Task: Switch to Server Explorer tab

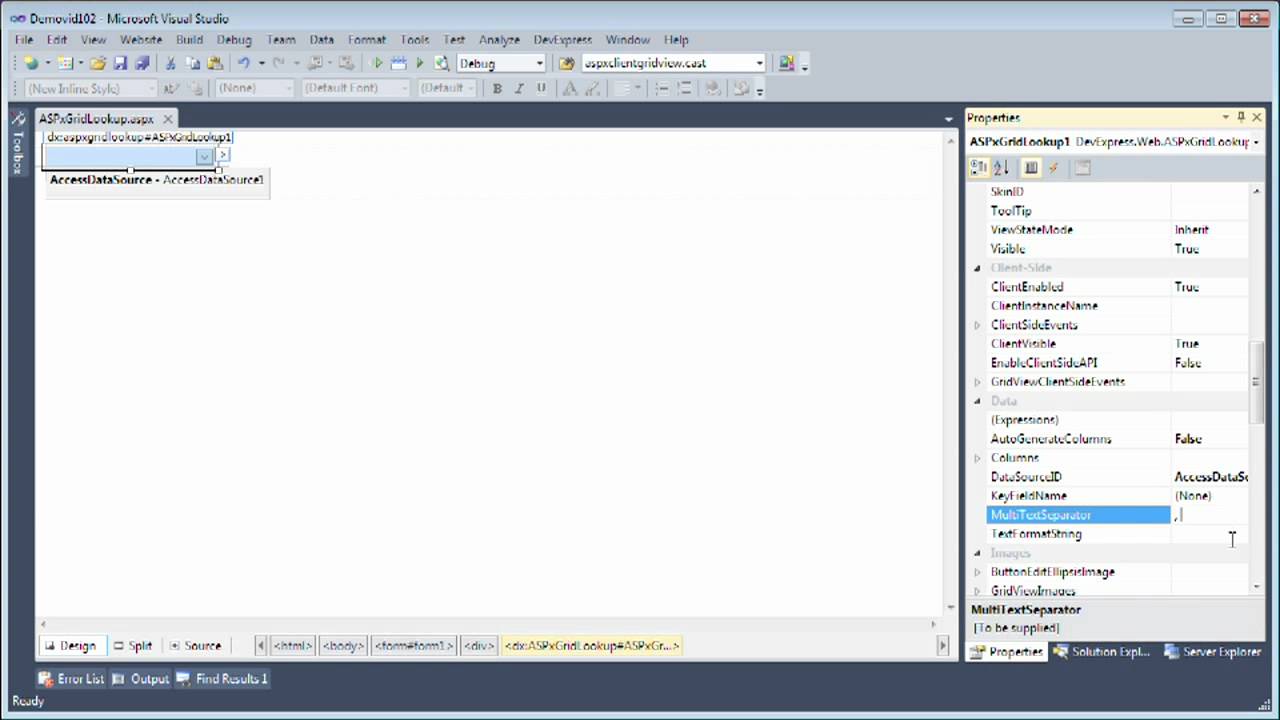Action: coord(1213,652)
